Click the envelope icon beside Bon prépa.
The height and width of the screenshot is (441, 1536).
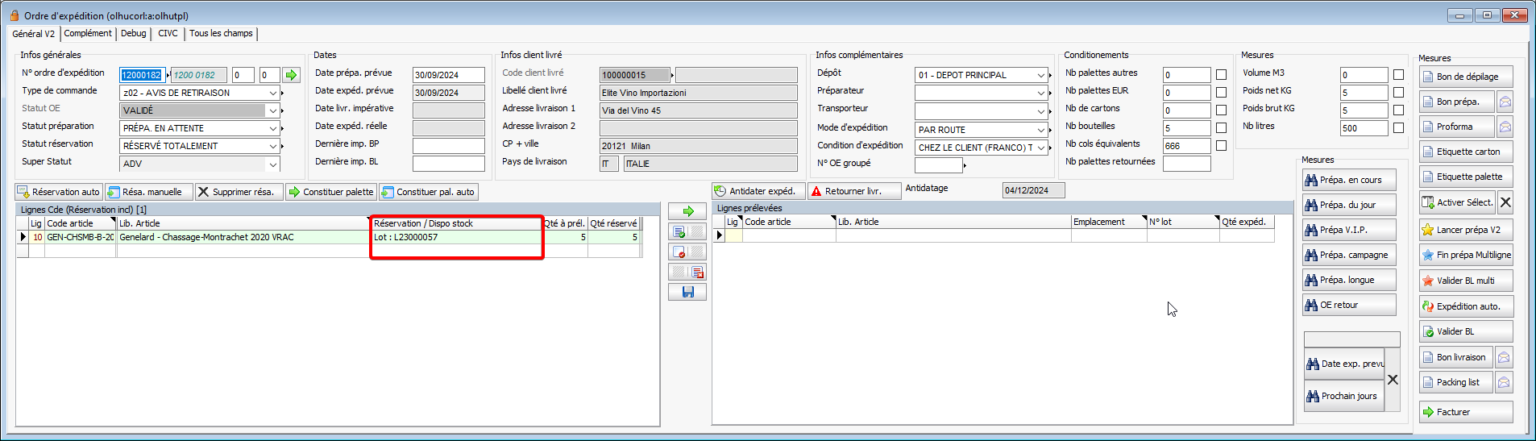(x=1505, y=101)
